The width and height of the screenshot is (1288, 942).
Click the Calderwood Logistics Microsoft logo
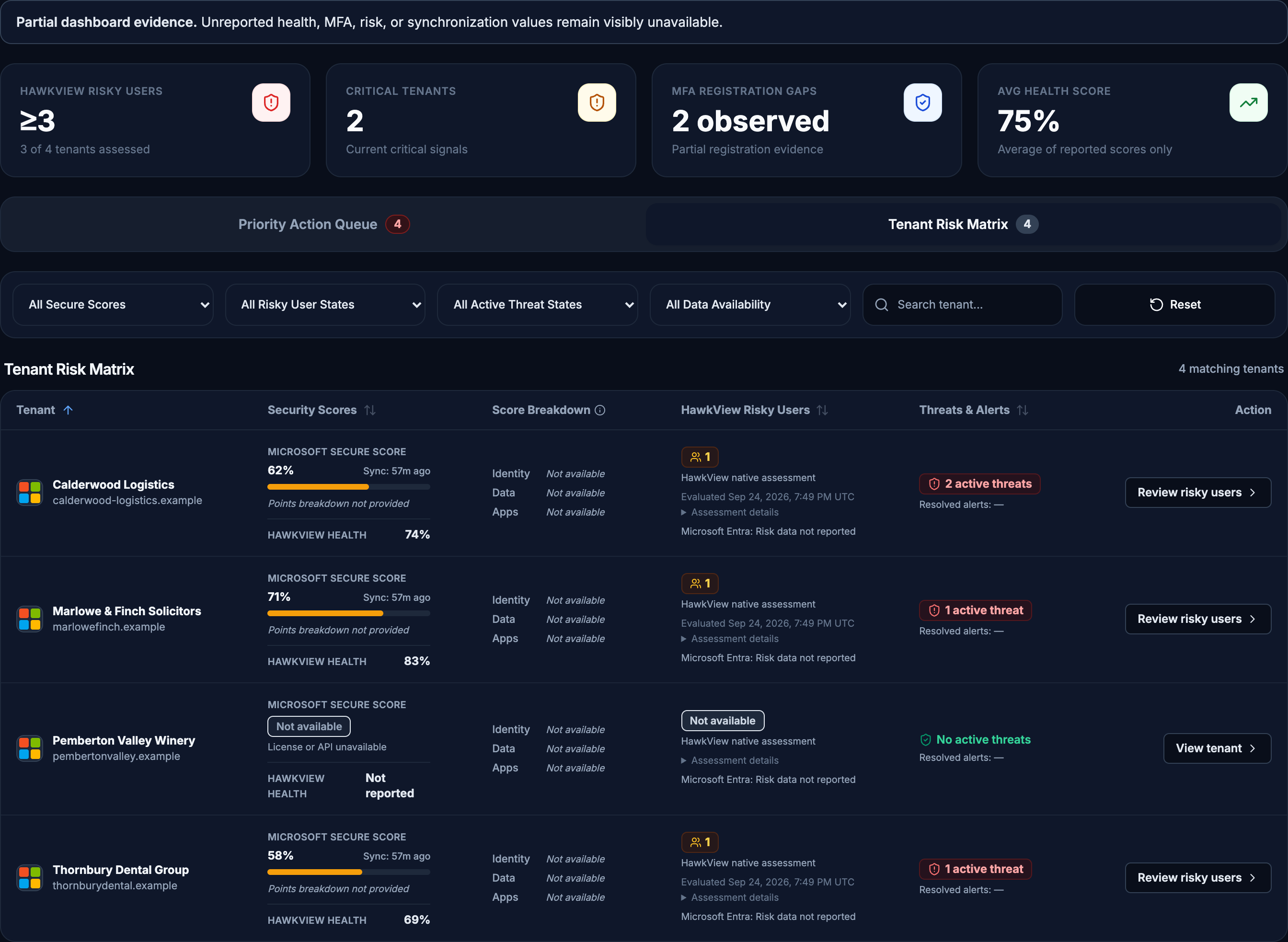pyautogui.click(x=30, y=492)
